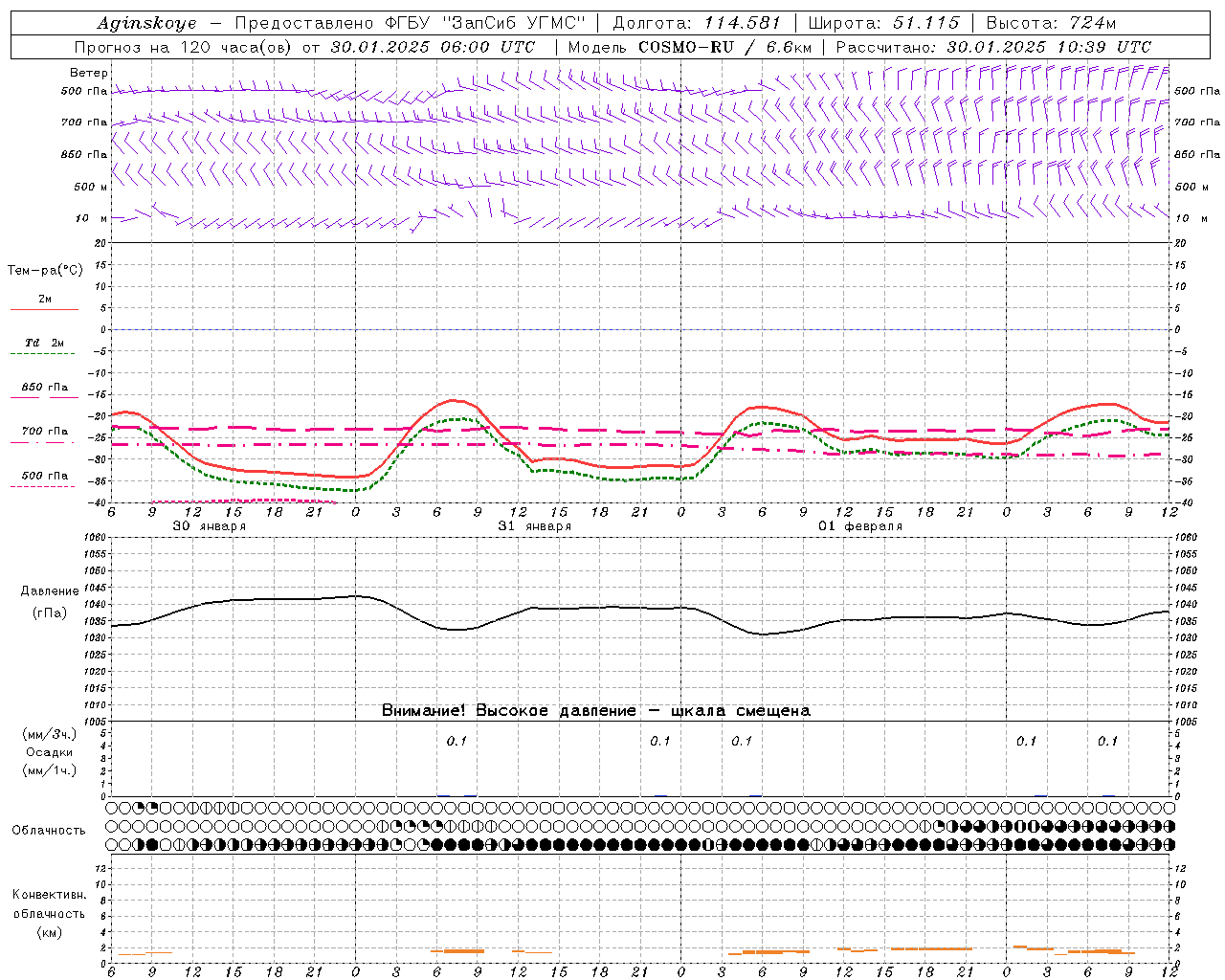Screen dimensions: 1225x980
Task: Click the "Td 2м" dew point legend entry
Action: [x=45, y=343]
